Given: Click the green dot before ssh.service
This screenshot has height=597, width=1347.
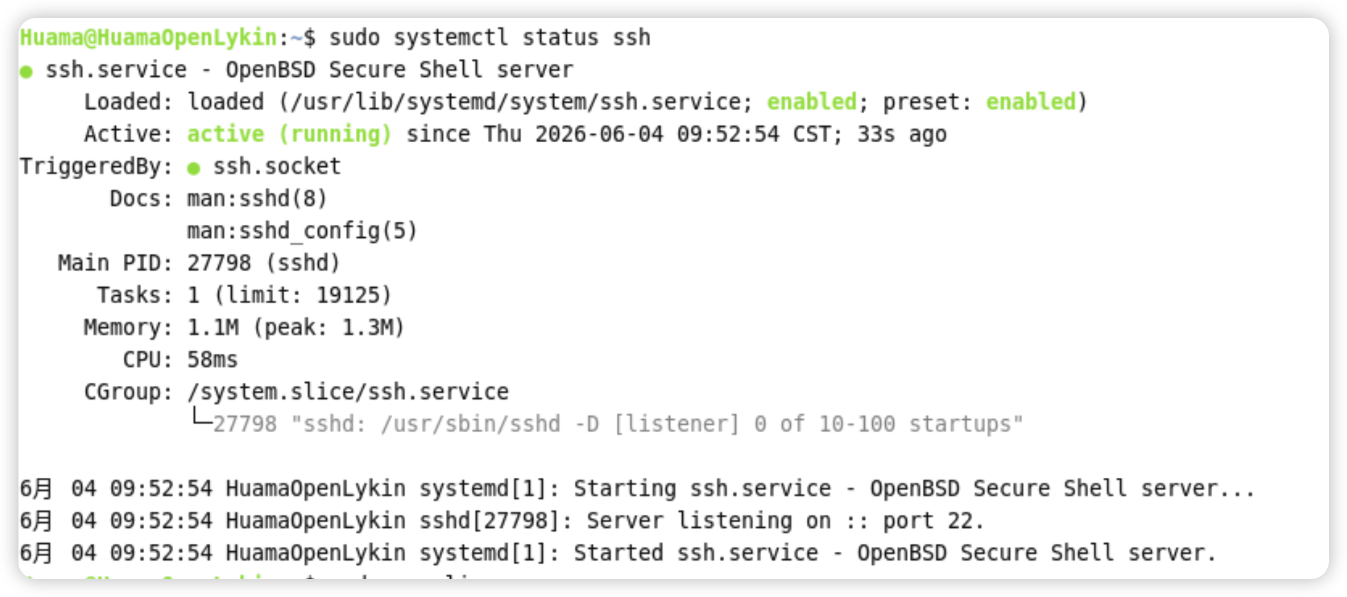Looking at the screenshot, I should 26,71.
